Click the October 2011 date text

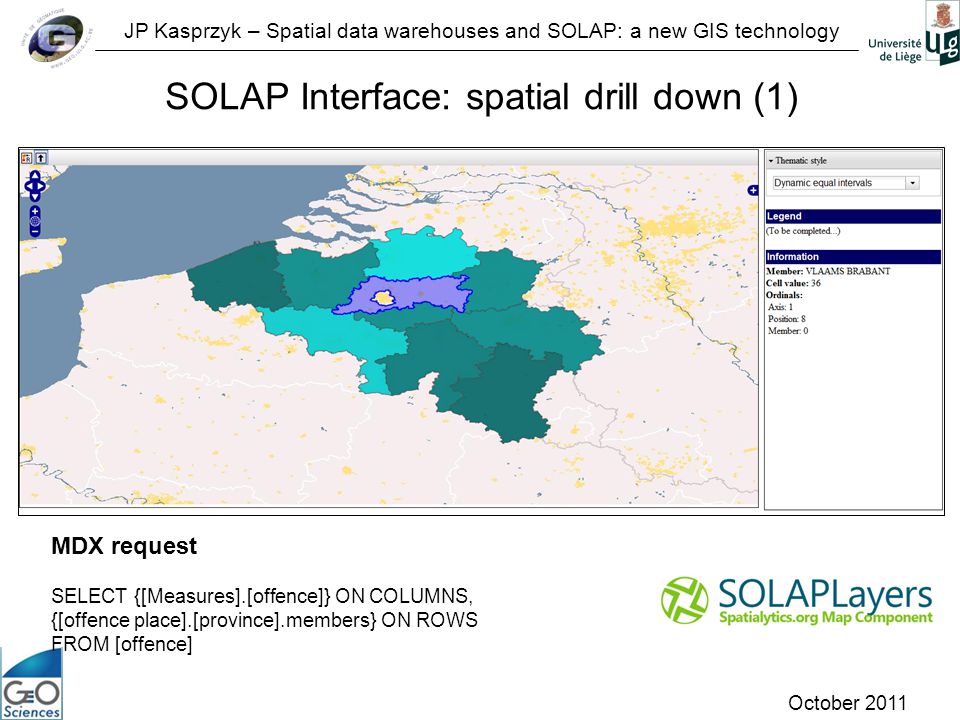tap(847, 702)
